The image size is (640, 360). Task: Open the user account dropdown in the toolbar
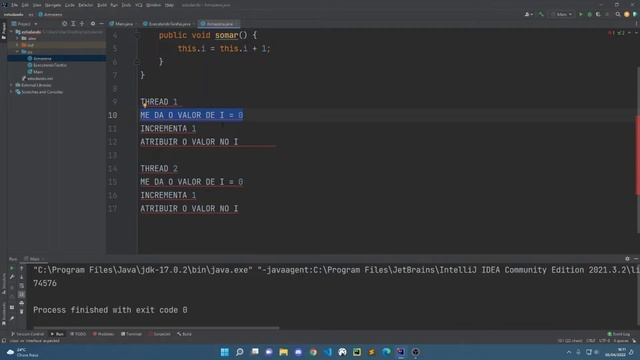pyautogui.click(x=529, y=14)
